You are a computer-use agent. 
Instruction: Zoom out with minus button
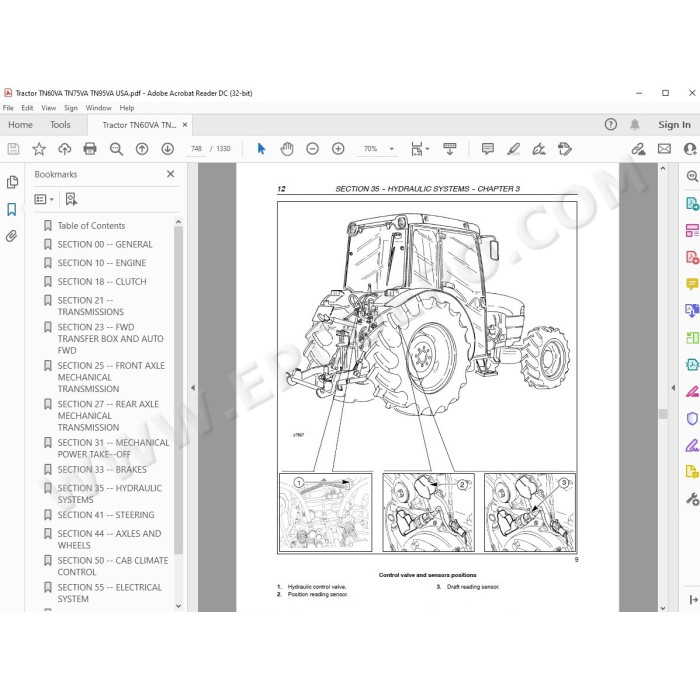(312, 149)
